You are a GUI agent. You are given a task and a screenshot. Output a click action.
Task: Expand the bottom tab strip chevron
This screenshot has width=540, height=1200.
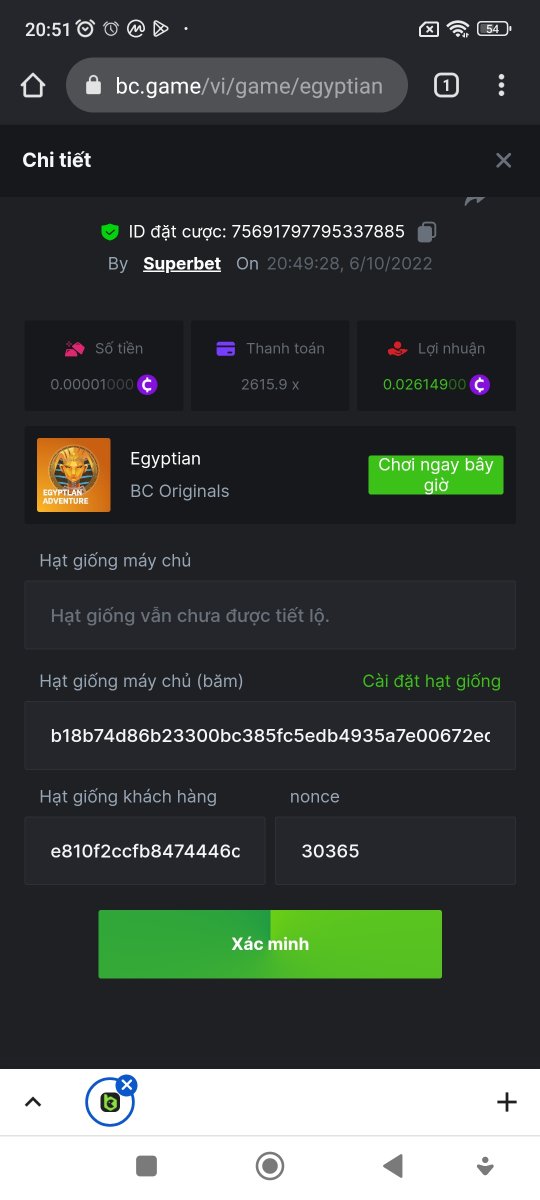[x=33, y=1102]
